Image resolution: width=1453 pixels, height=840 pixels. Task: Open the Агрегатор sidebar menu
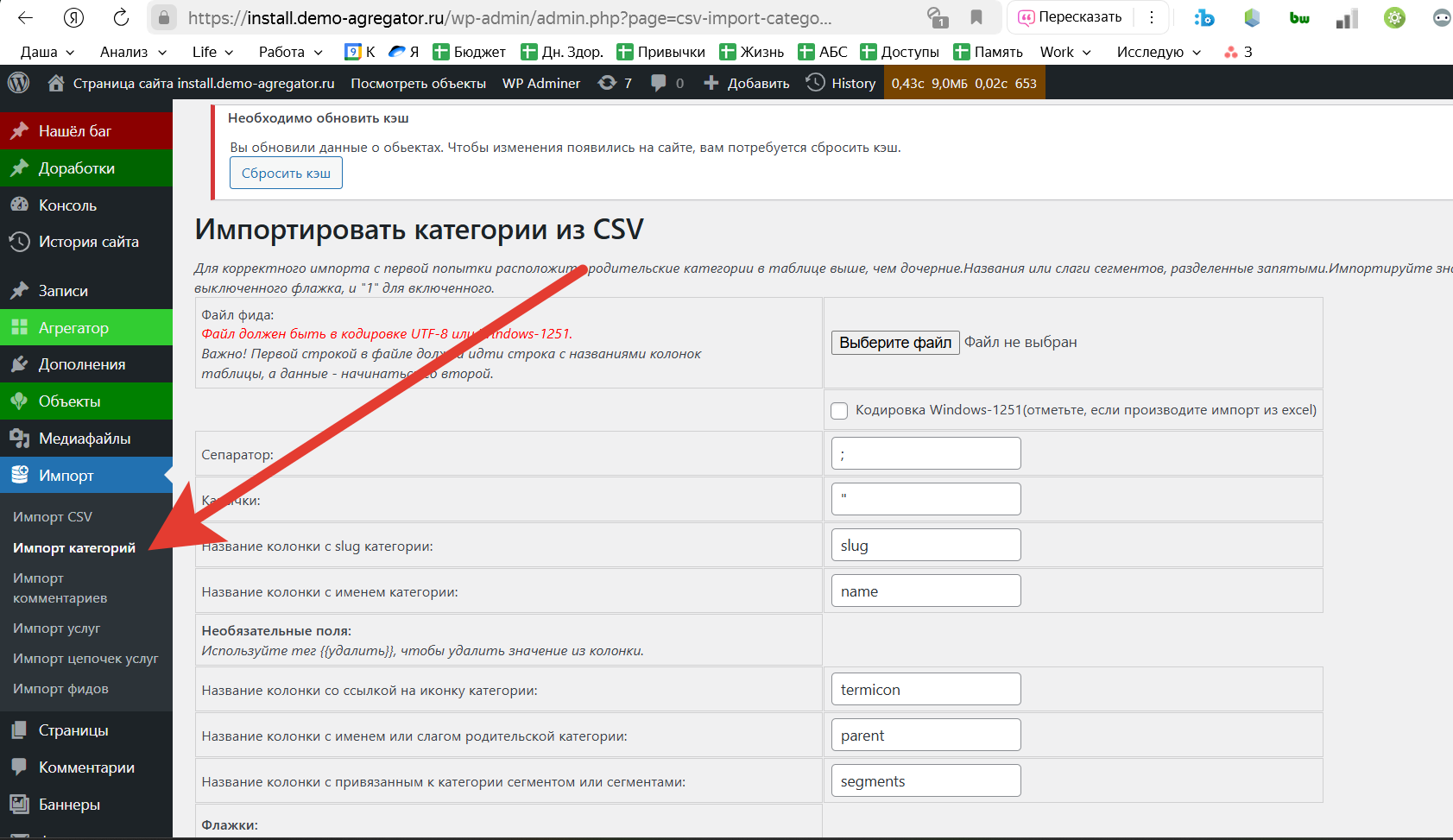[x=73, y=328]
